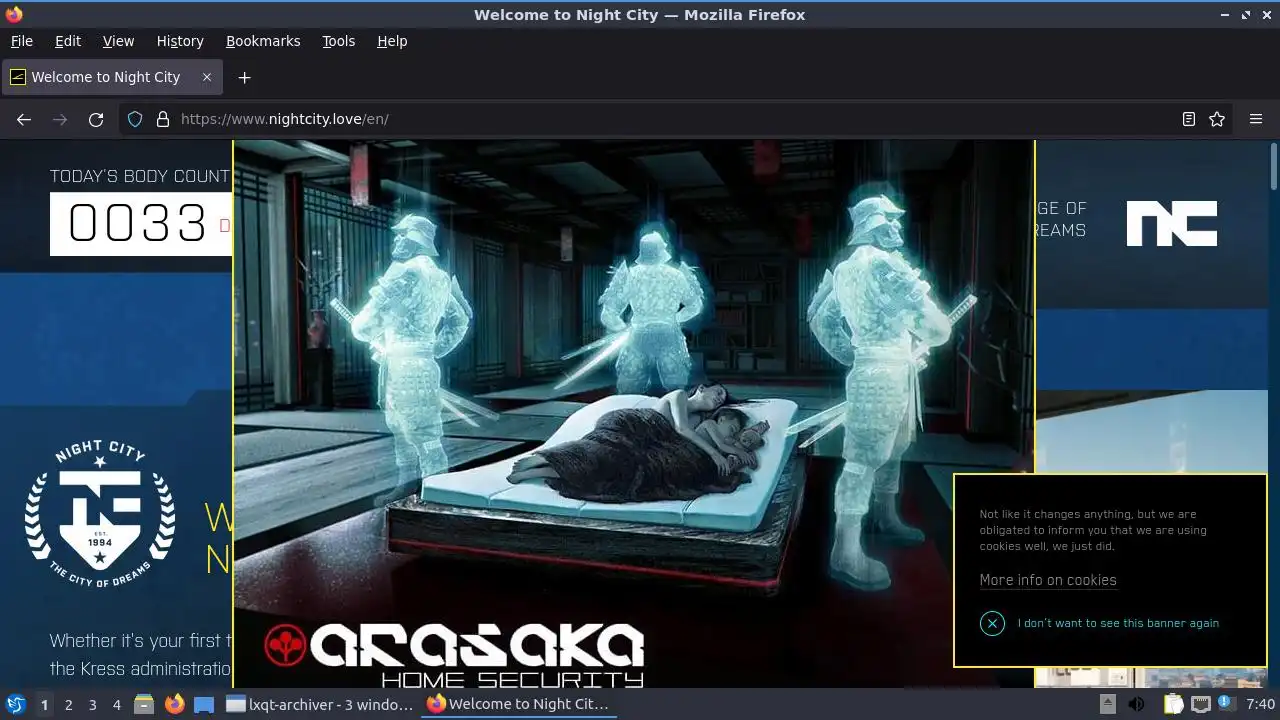Switch to virtual desktop 2

pos(68,704)
